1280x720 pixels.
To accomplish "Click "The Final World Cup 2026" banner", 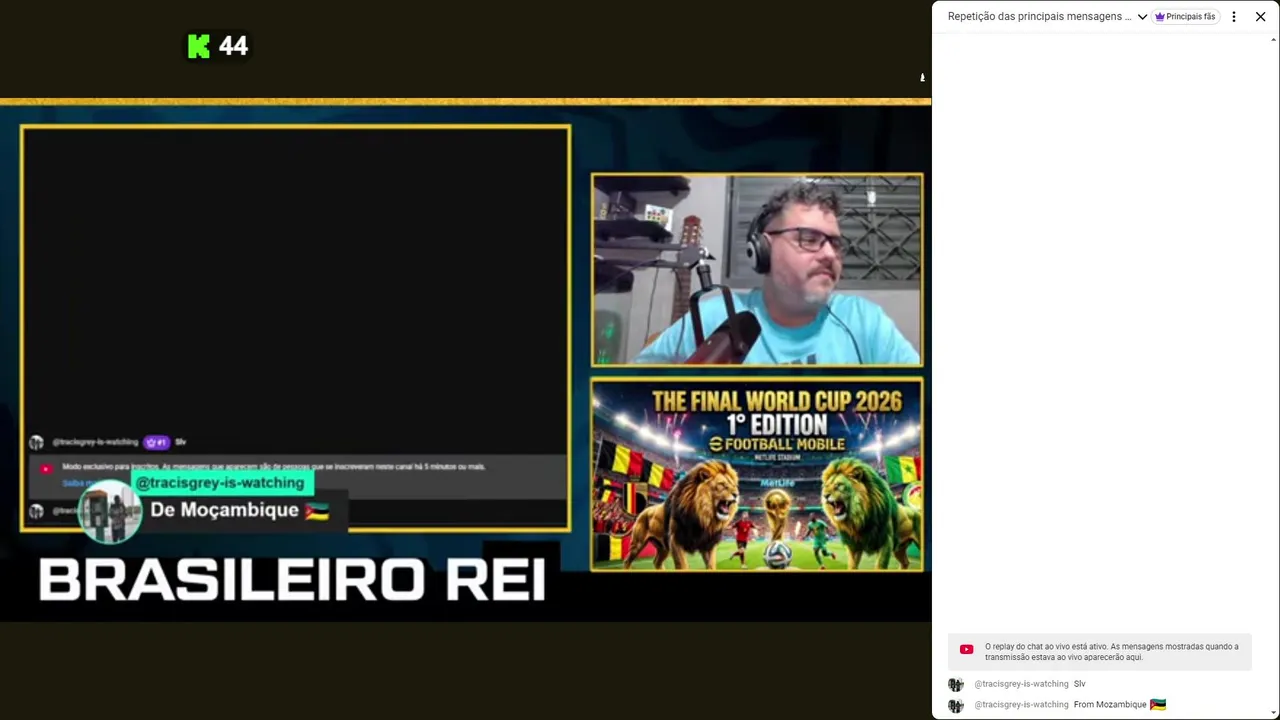I will click(x=757, y=474).
